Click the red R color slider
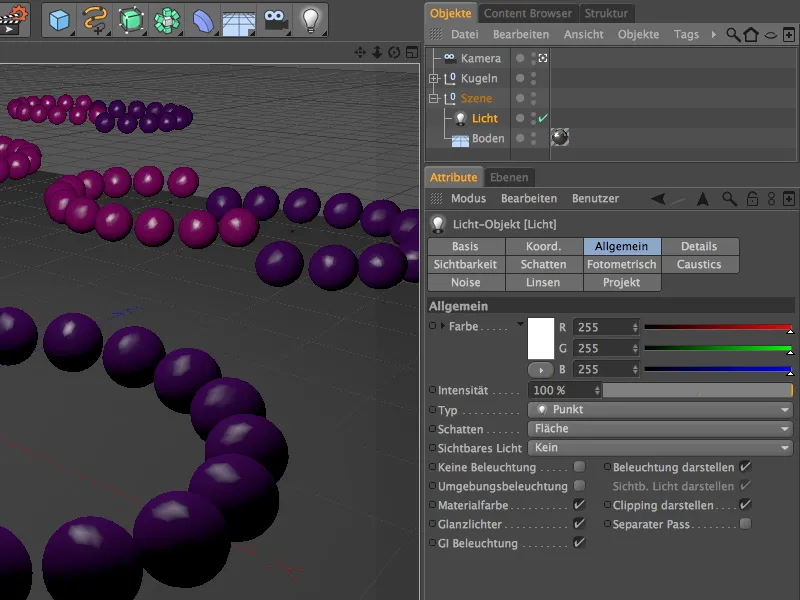Screen dimensions: 800x600 [x=718, y=327]
